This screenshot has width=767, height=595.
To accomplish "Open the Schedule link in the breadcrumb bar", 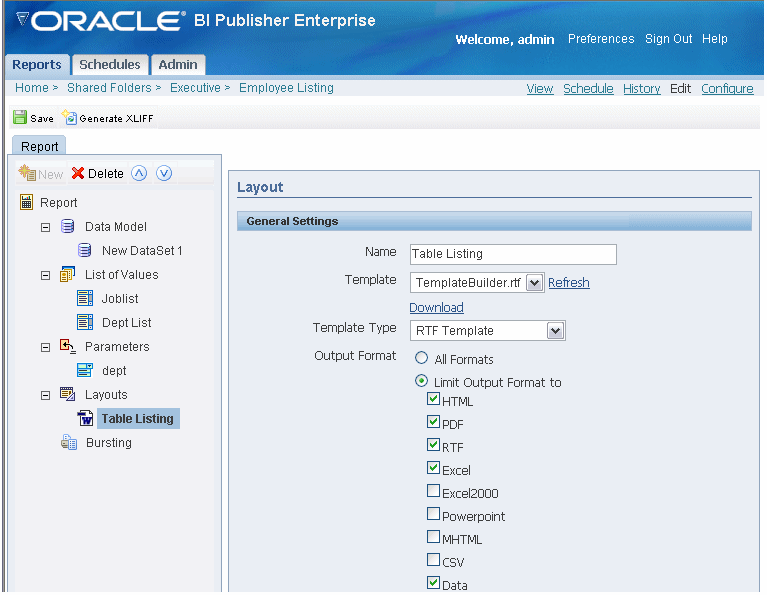I will tap(588, 89).
